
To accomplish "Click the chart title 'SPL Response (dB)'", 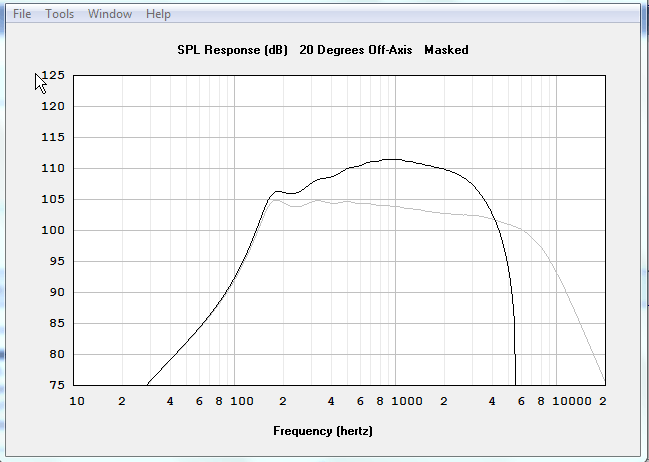I will pos(232,50).
